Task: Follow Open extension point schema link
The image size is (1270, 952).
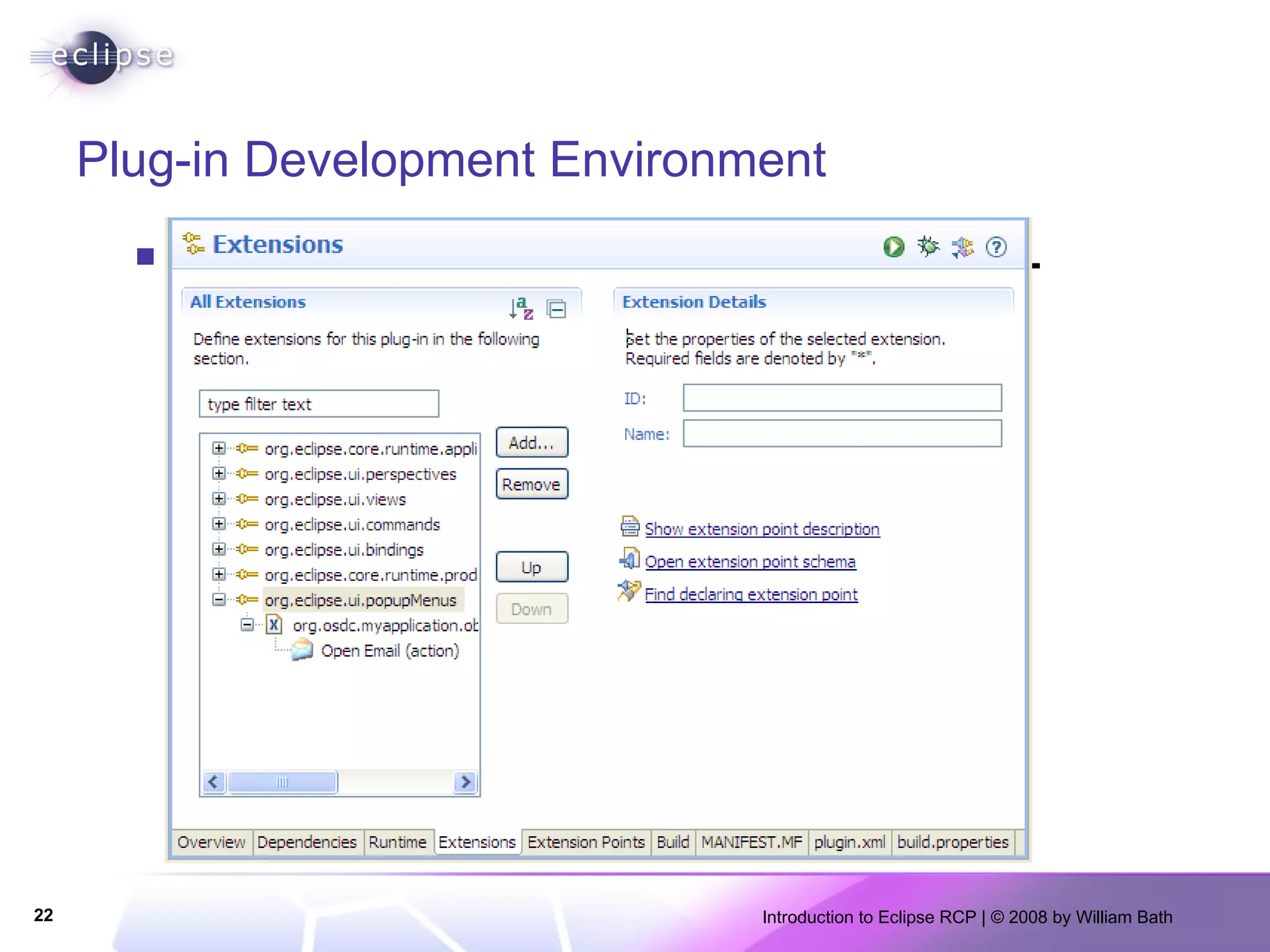Action: (750, 562)
